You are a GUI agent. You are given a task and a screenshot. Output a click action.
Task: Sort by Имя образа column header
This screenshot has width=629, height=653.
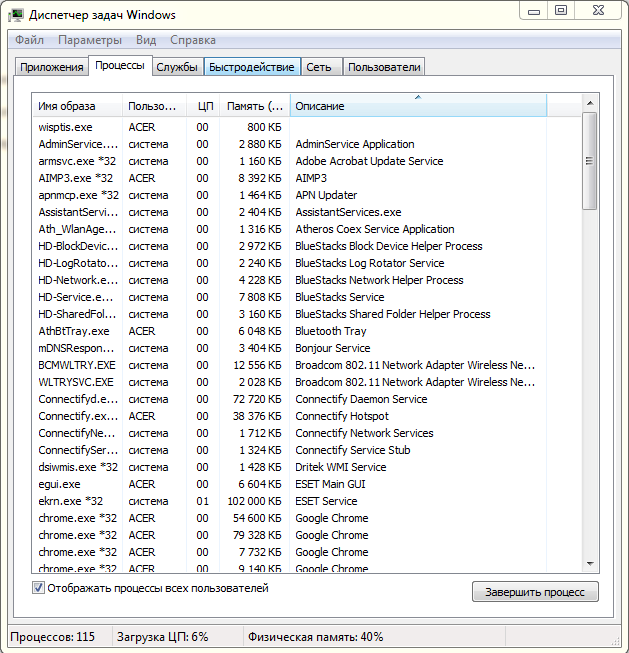pos(77,106)
